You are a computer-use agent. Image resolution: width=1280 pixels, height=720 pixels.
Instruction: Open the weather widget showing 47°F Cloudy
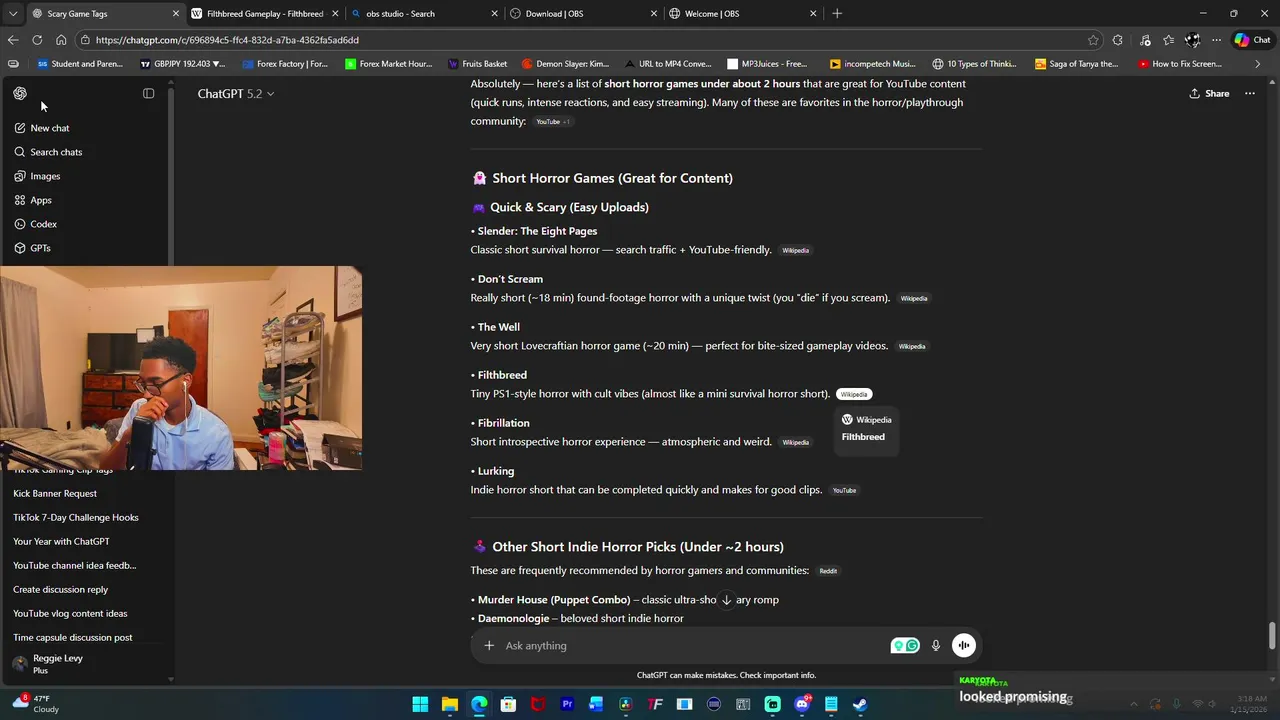(36, 704)
